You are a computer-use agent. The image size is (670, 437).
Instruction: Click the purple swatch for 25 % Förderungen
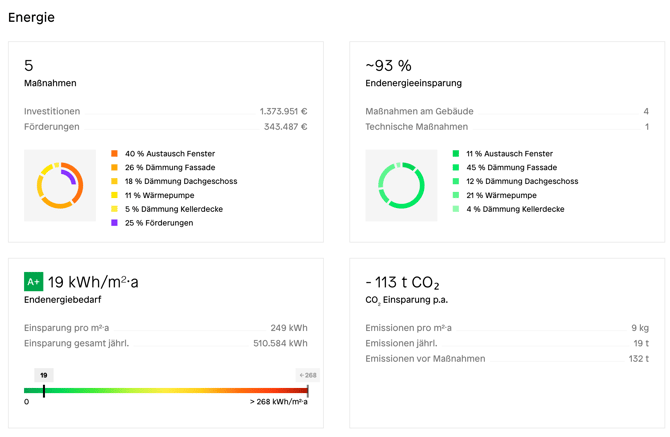click(115, 223)
